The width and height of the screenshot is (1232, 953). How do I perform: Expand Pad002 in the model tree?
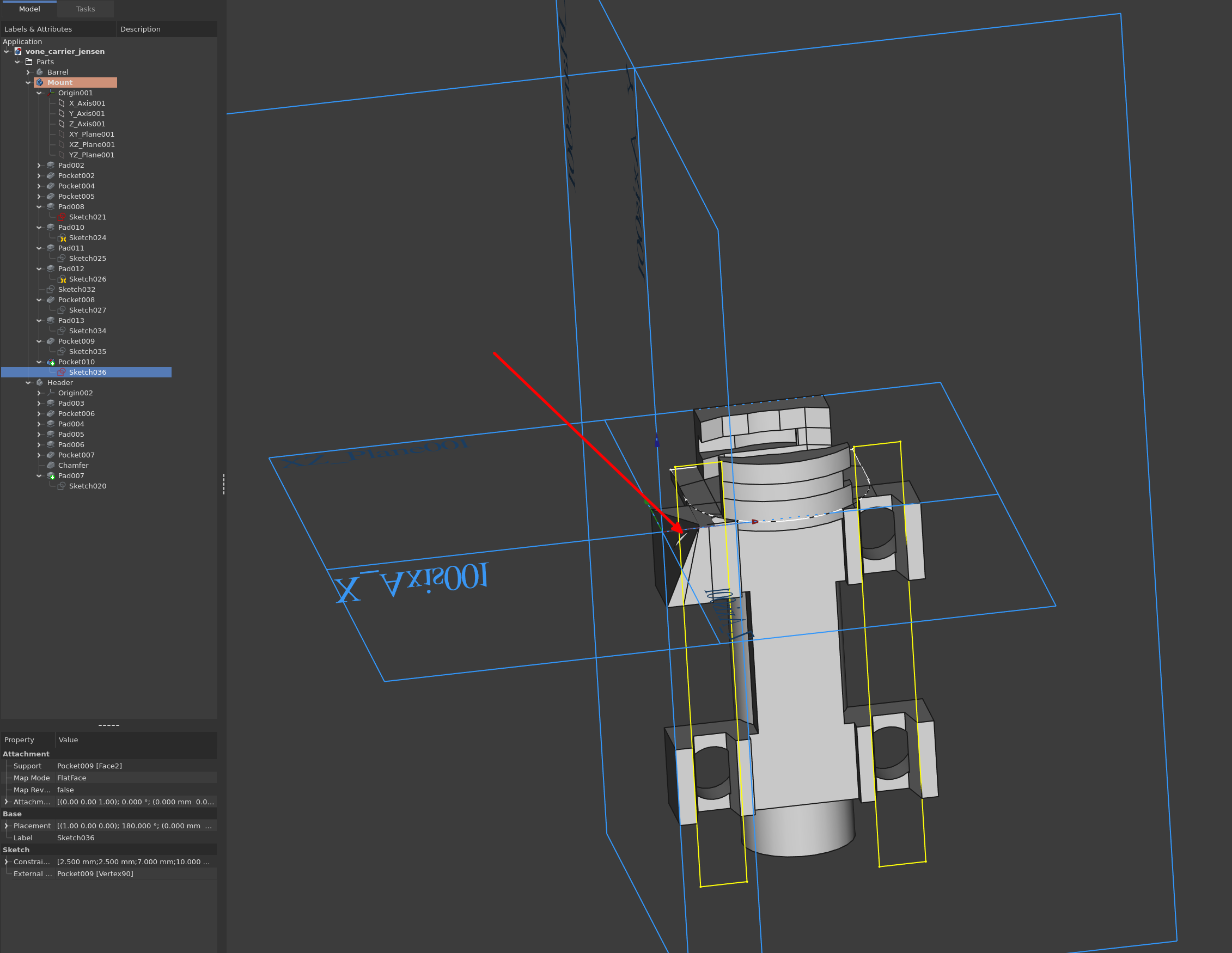tap(39, 165)
